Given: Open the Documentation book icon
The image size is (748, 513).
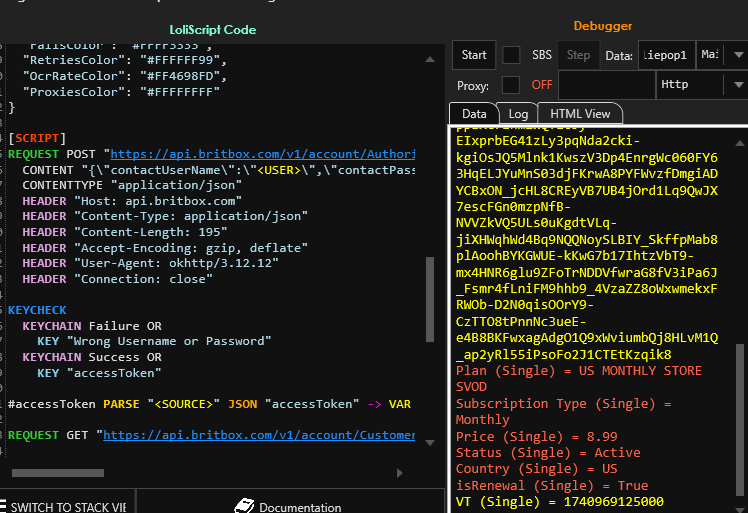Looking at the screenshot, I should coord(244,506).
